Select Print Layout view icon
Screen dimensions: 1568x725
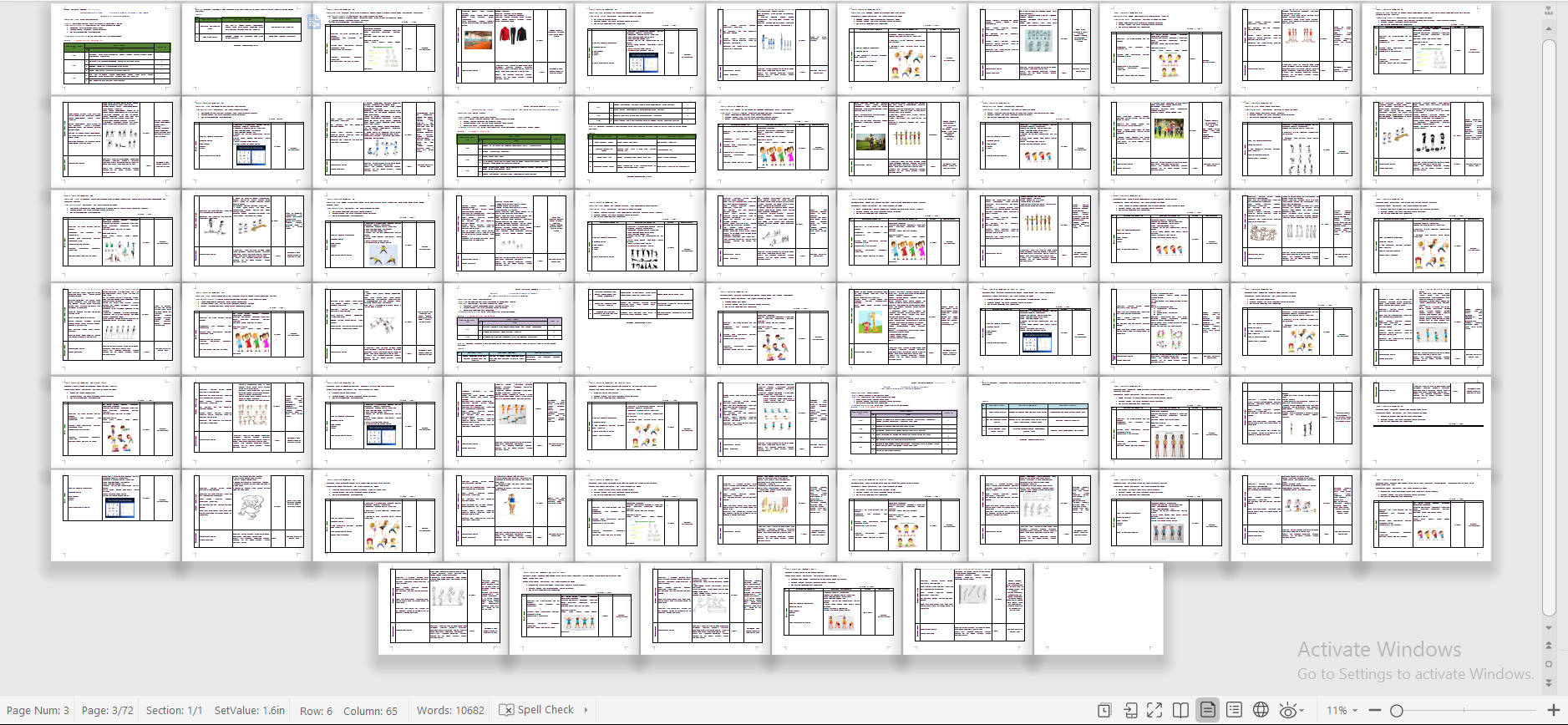tap(1208, 710)
